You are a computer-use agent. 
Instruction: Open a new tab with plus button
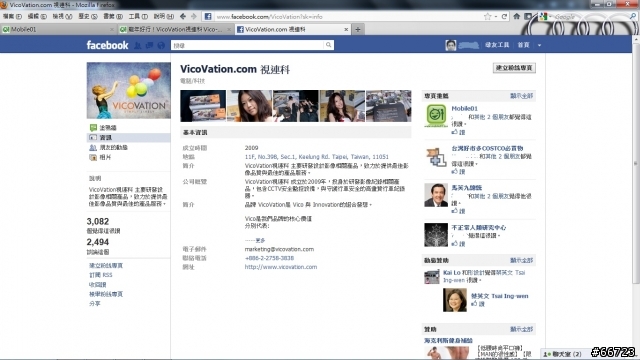click(358, 29)
